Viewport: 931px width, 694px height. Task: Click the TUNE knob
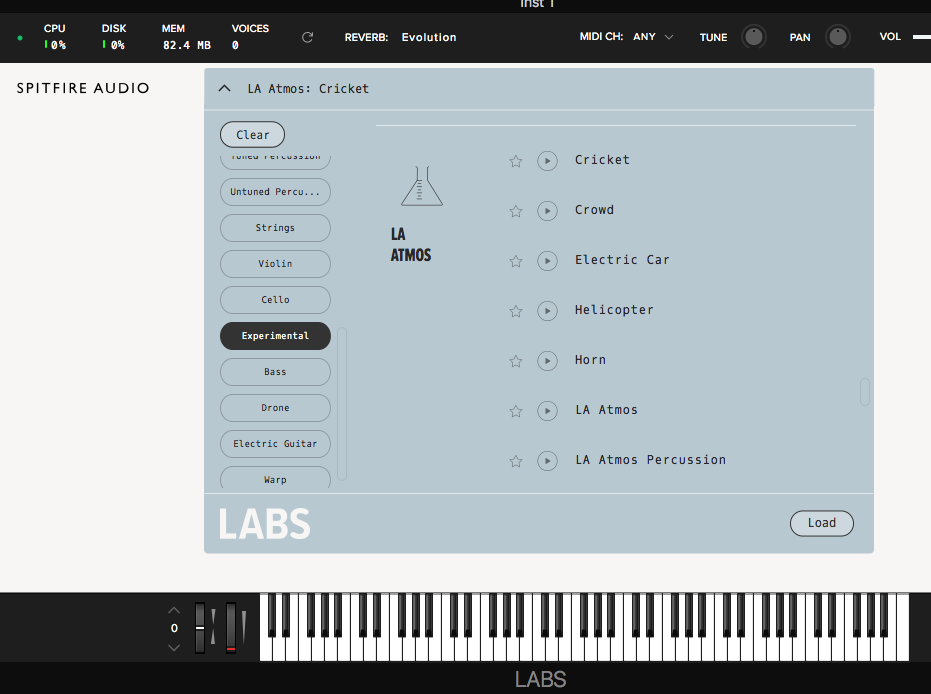(753, 36)
